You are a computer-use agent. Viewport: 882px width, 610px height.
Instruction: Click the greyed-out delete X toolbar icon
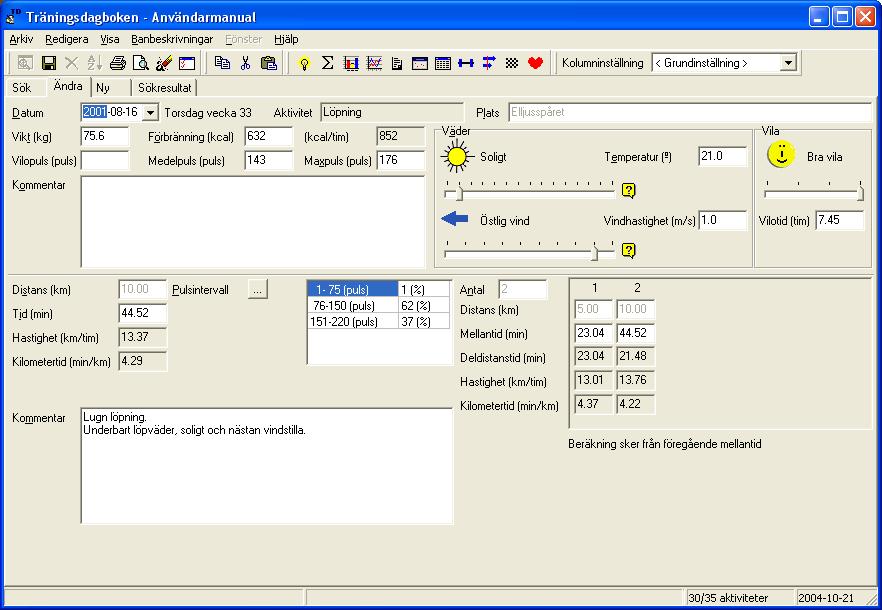click(71, 63)
